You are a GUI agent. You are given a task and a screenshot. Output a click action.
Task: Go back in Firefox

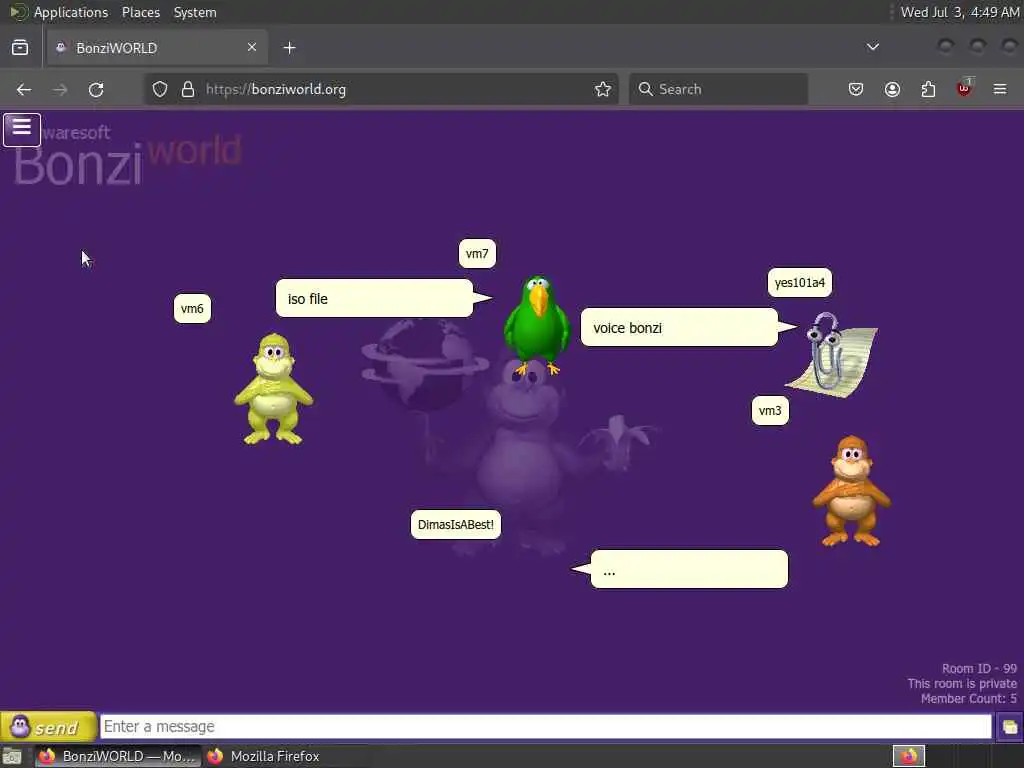[x=24, y=89]
